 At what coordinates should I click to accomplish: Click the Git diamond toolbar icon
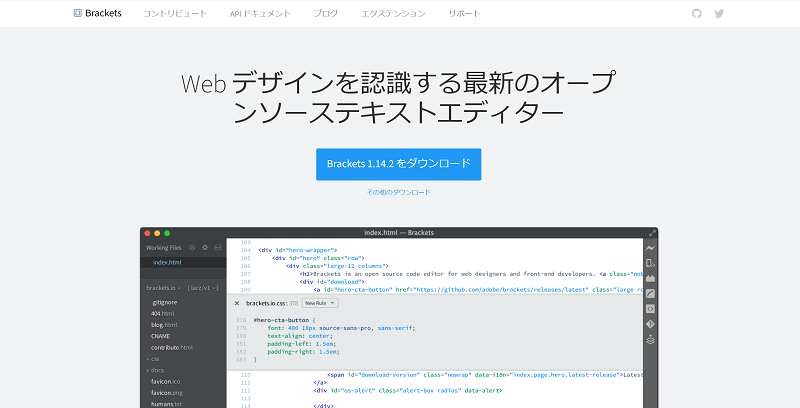click(650, 324)
